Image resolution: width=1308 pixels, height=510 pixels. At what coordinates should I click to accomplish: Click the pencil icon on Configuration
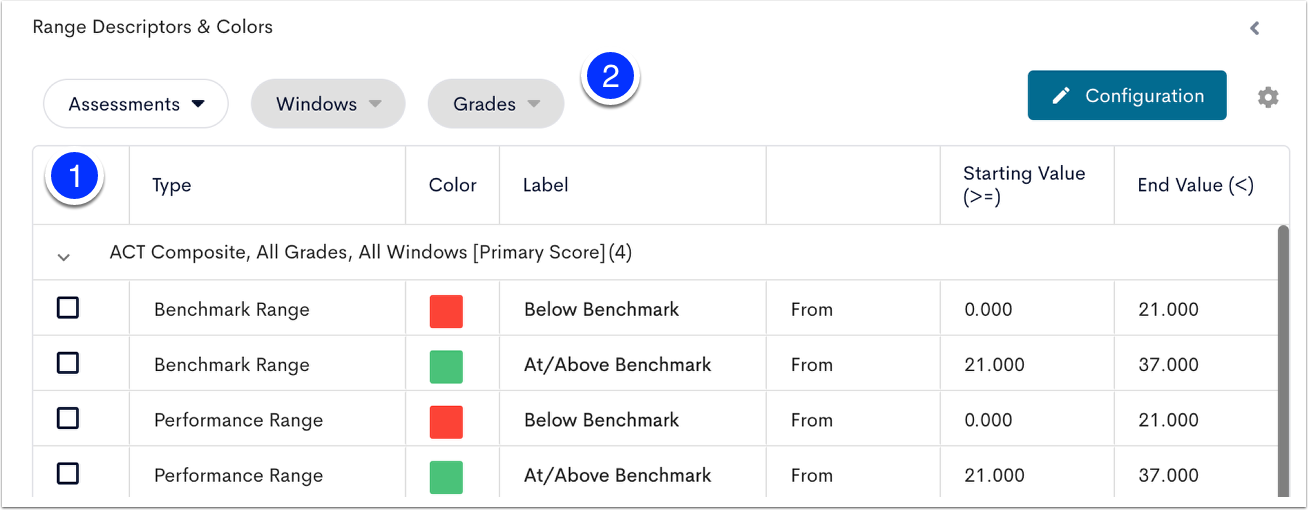tap(1061, 96)
